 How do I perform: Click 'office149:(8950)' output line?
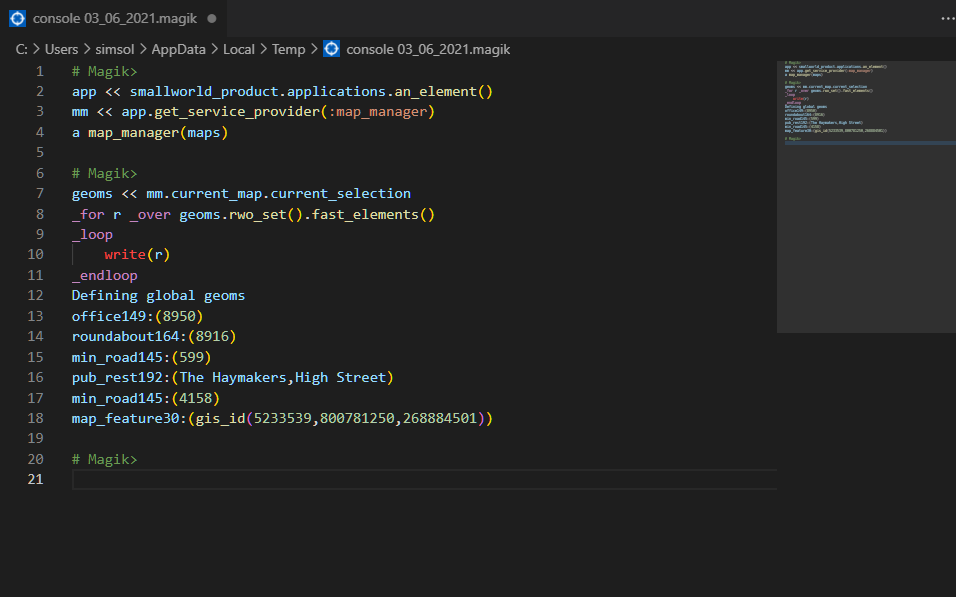(x=137, y=316)
